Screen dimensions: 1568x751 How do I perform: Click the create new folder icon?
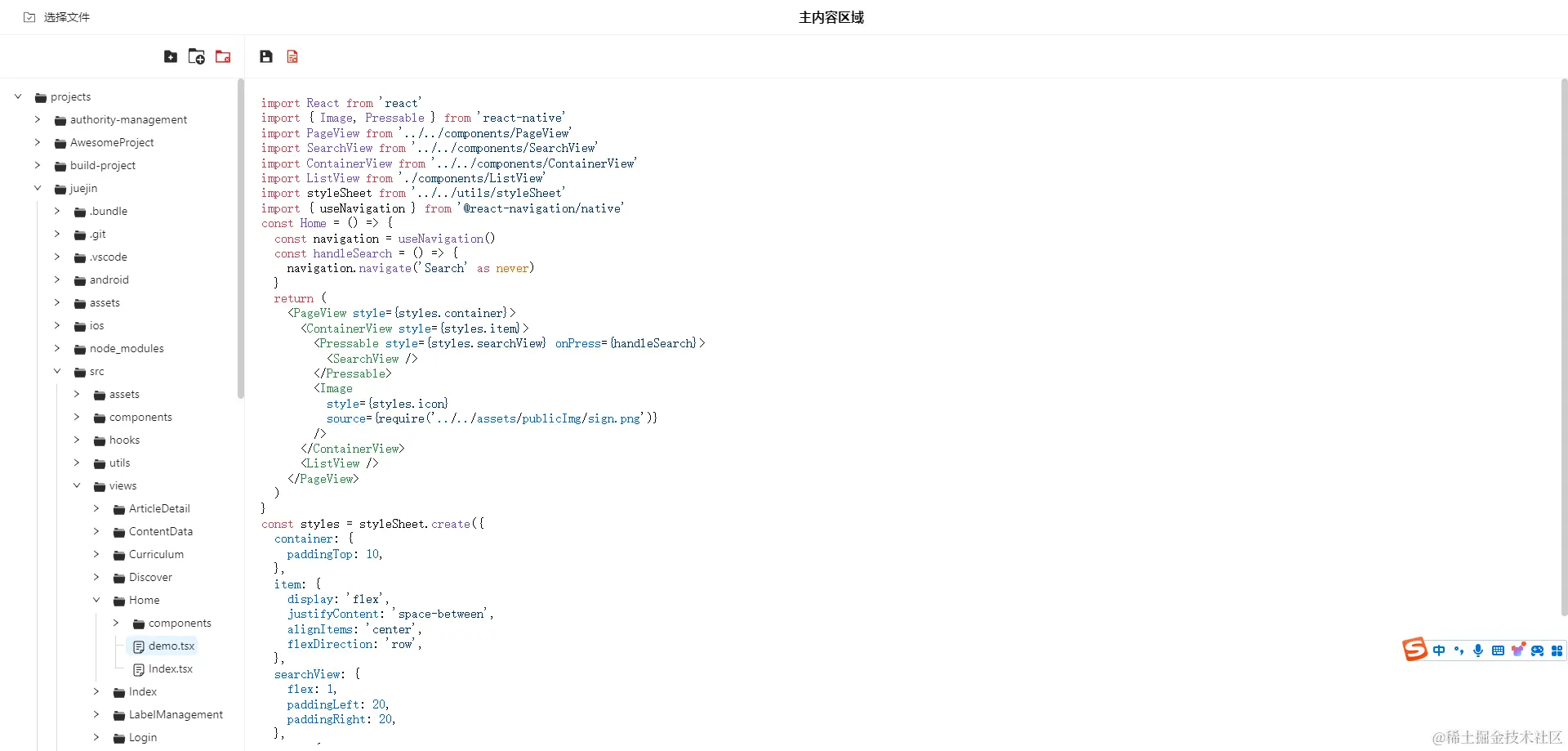(195, 56)
